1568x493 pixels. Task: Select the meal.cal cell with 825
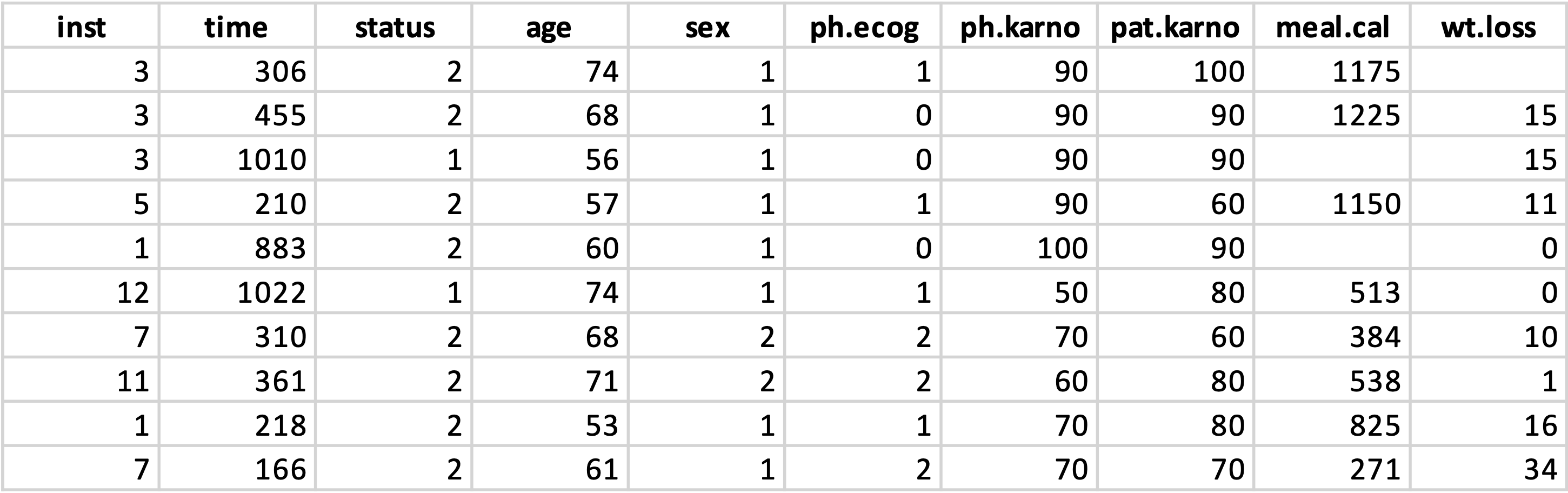click(1332, 424)
